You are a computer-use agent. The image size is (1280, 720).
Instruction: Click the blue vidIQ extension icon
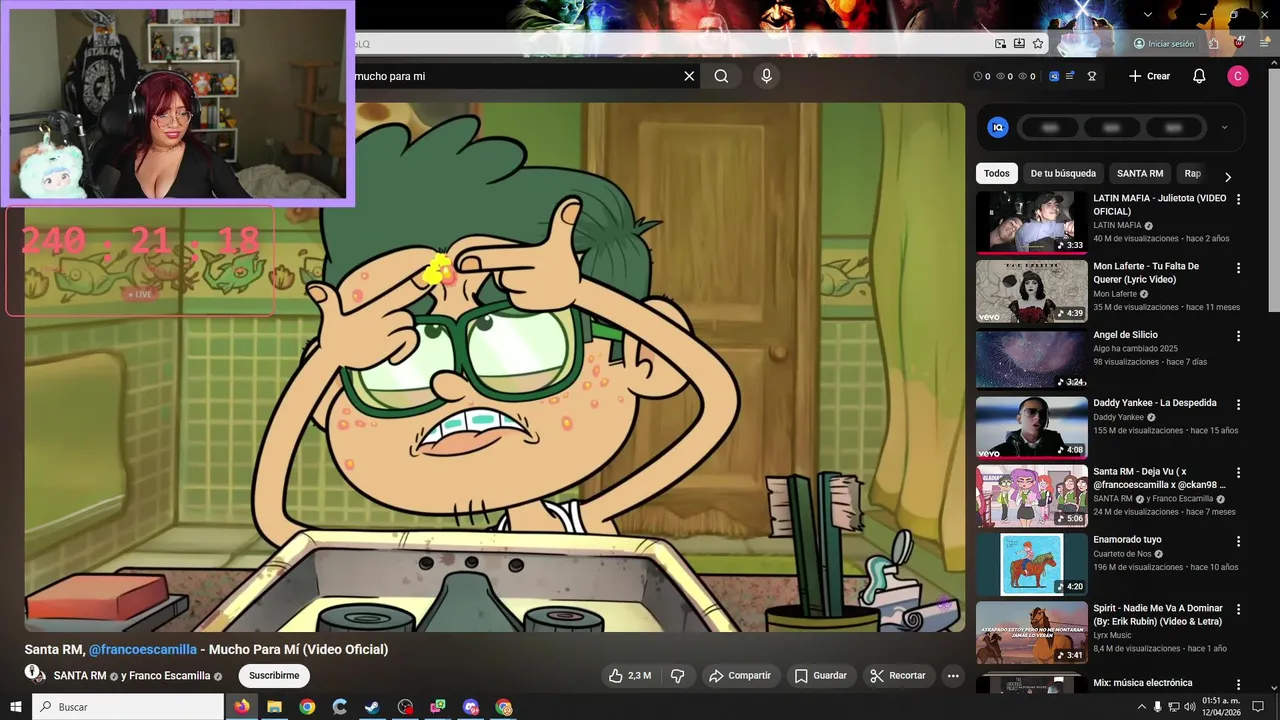1053,76
